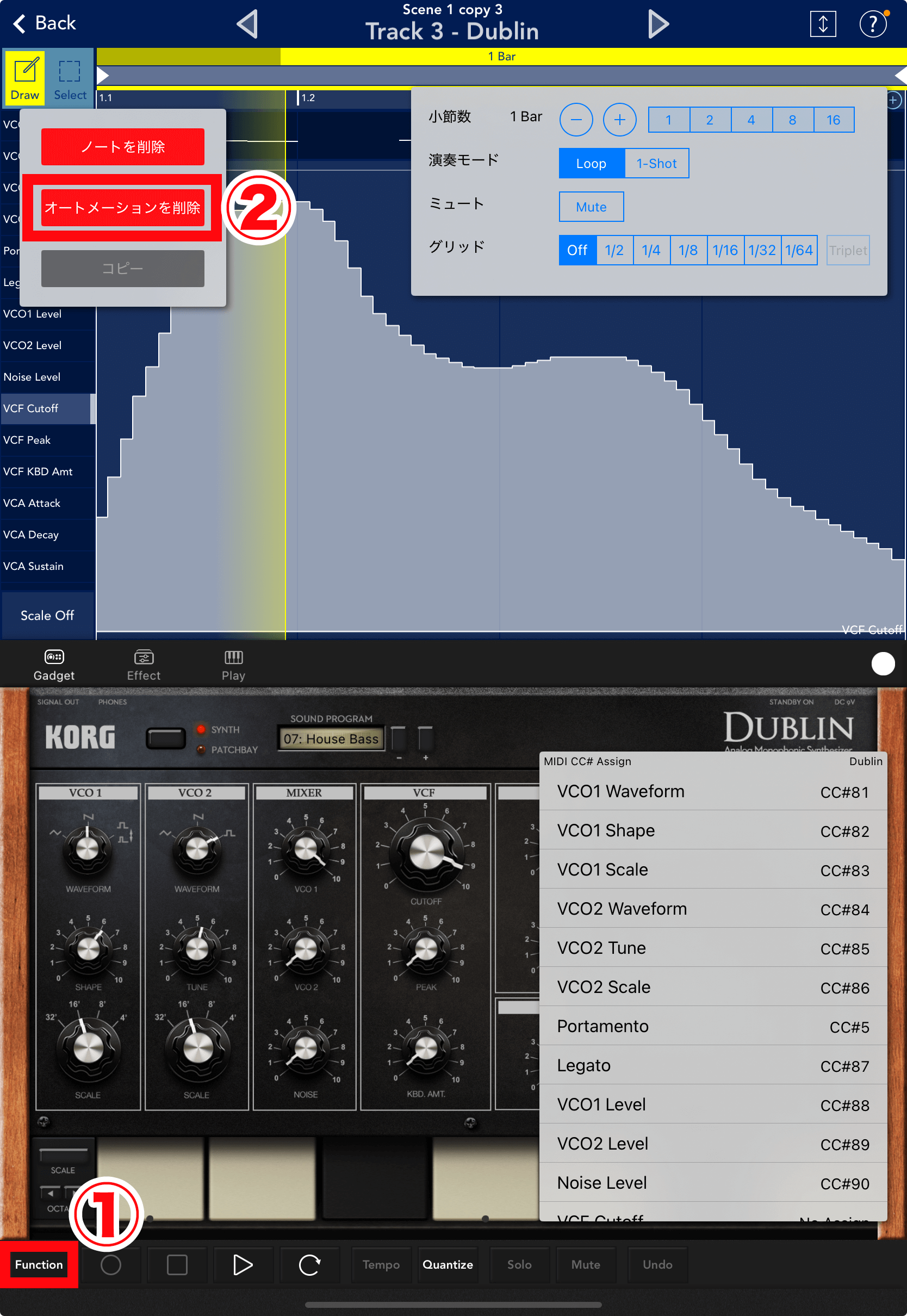Set grid to 1/32

tap(762, 250)
